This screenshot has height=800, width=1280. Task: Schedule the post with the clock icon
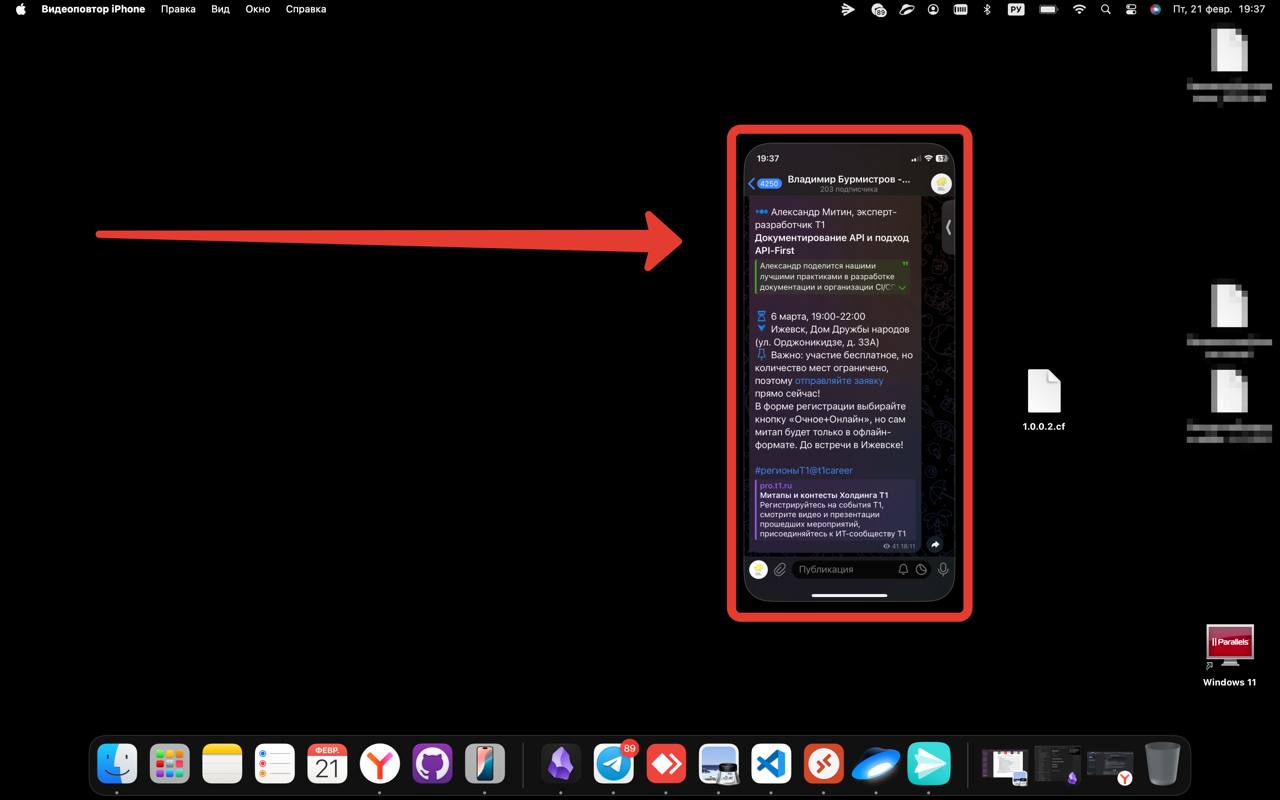921,569
